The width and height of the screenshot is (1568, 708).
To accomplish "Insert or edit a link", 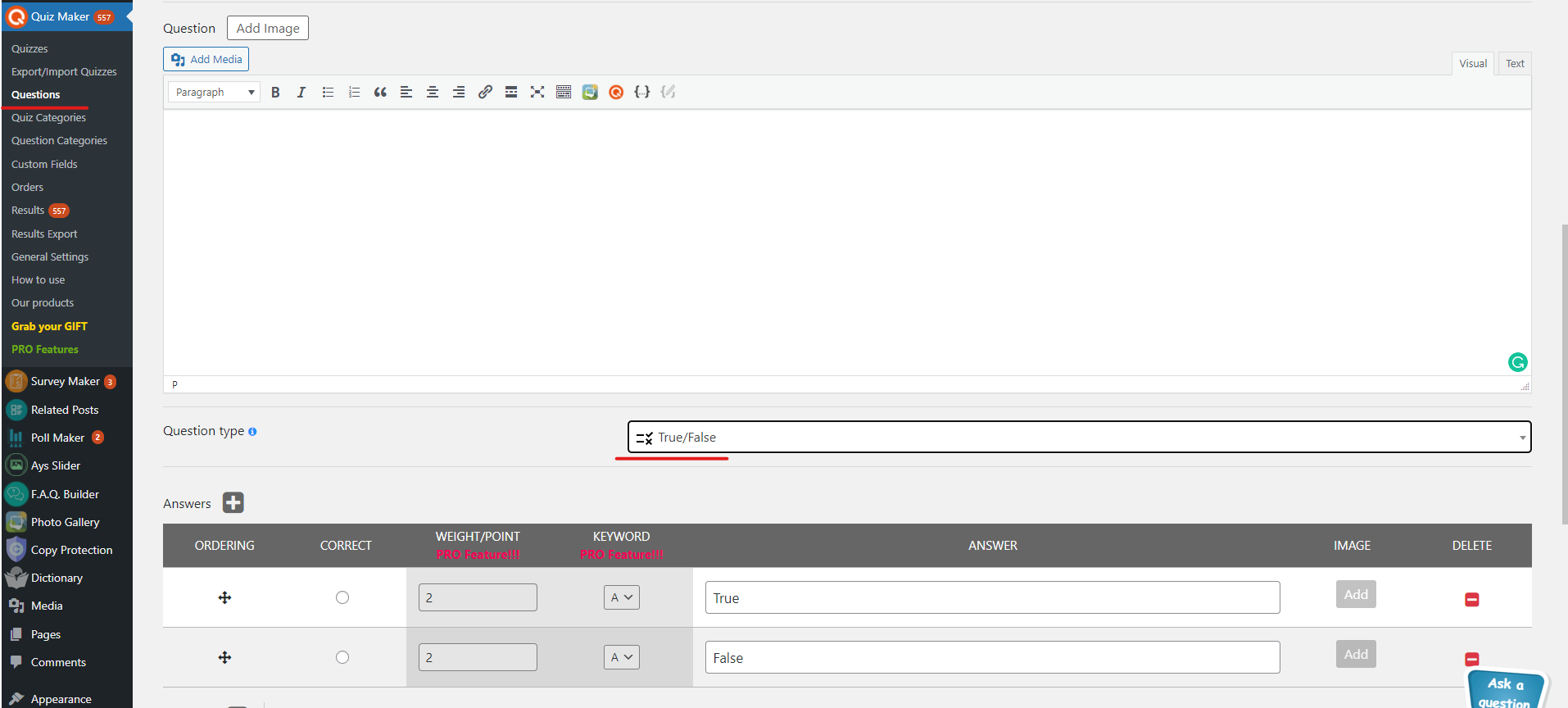I will coord(485,92).
